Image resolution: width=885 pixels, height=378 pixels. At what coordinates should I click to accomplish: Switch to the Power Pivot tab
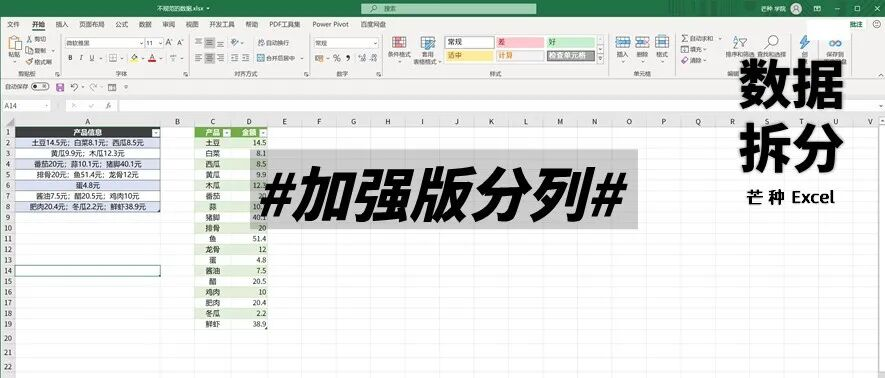(331, 25)
